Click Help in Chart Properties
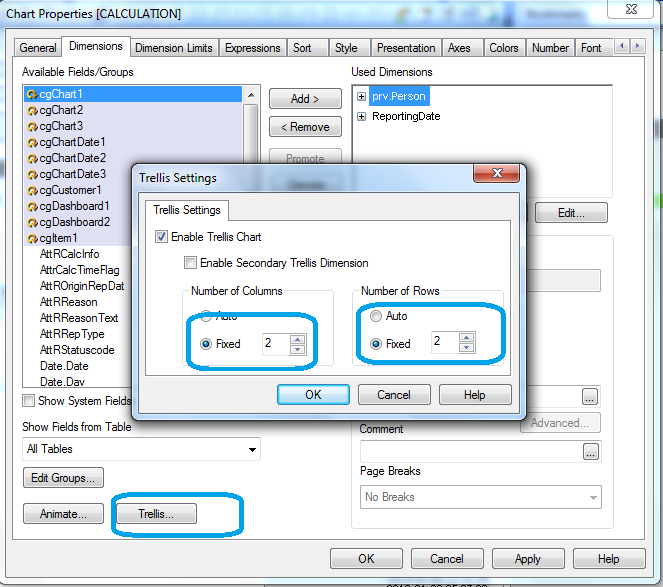Viewport: 663px width, 587px height. click(609, 559)
